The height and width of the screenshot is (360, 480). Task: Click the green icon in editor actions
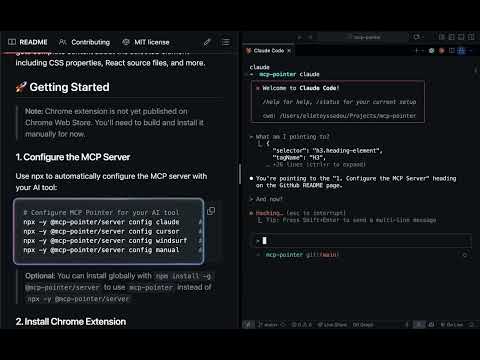[432, 51]
